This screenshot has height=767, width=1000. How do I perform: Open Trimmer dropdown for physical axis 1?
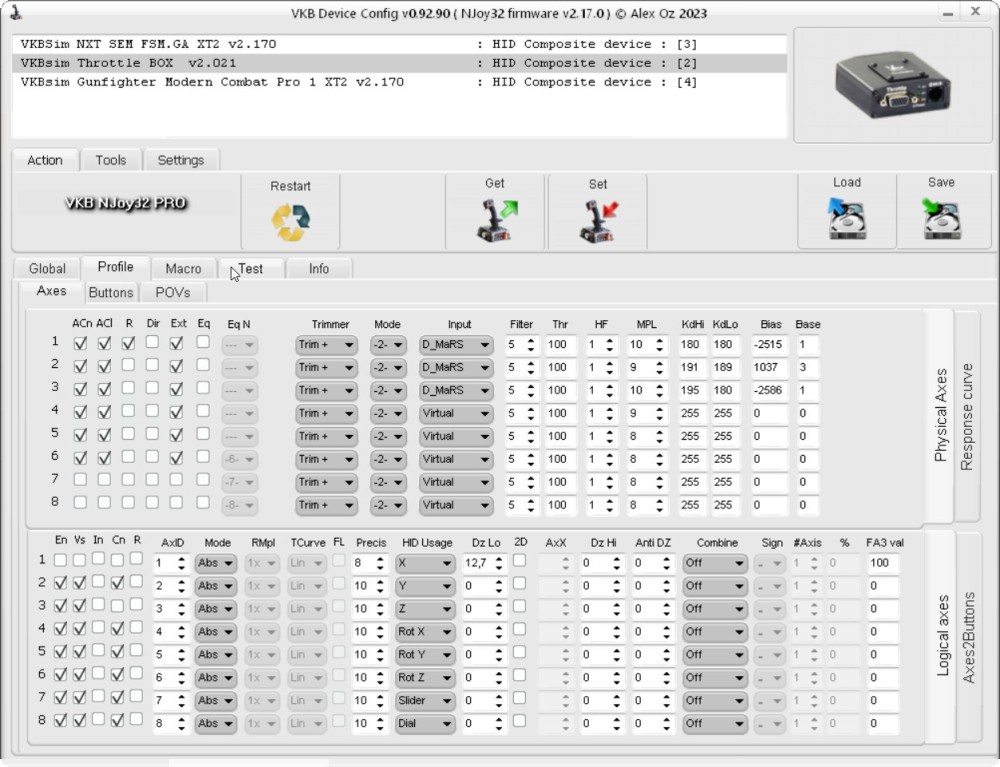click(325, 345)
